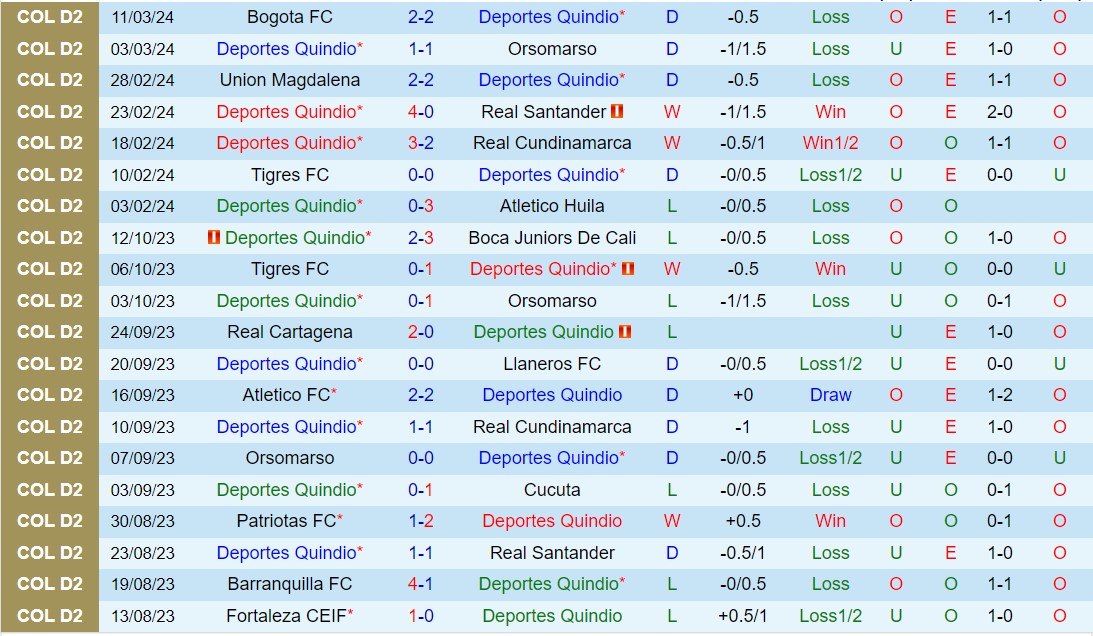
Task: Click the red card icon in the Boca Juniors De Cali row
Action: [213, 238]
